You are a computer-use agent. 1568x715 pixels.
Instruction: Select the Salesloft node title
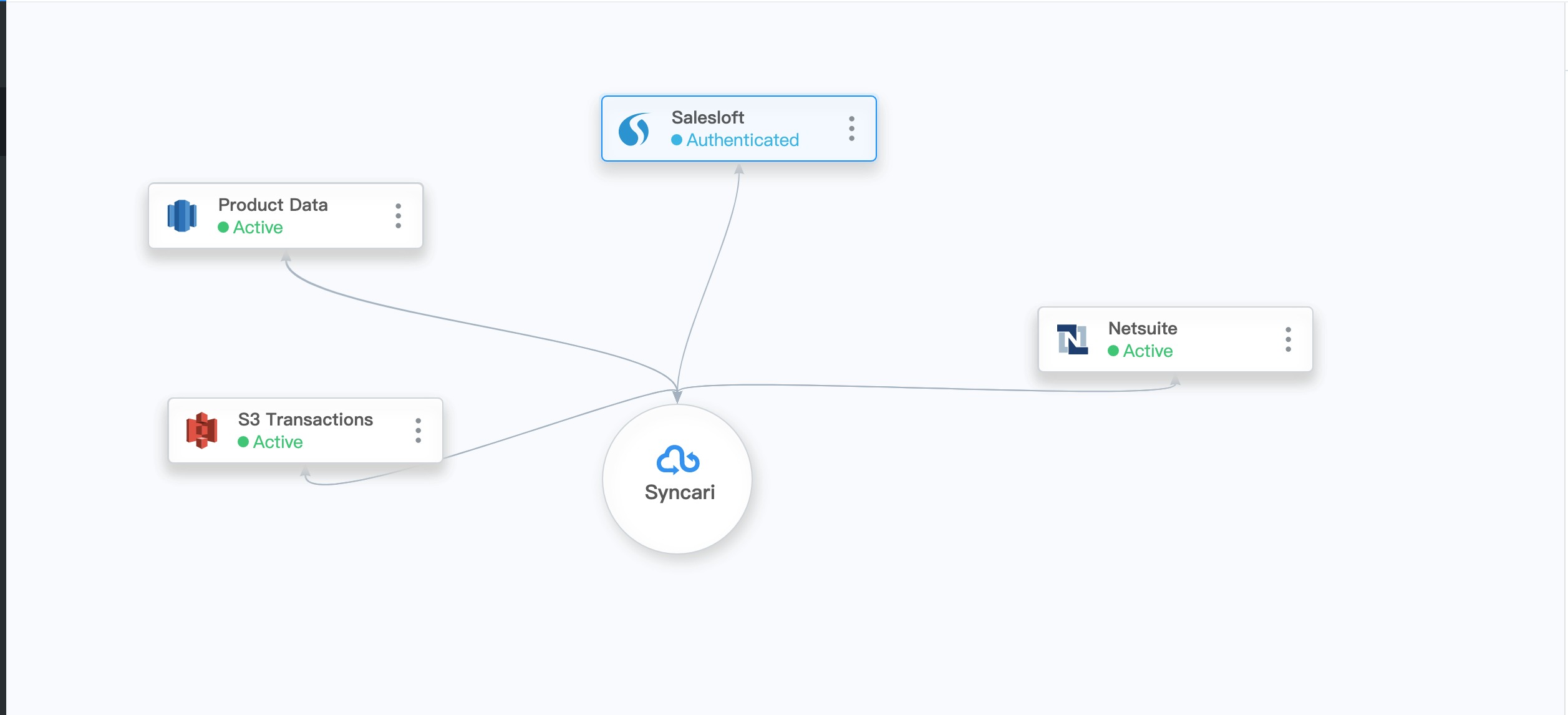(707, 117)
